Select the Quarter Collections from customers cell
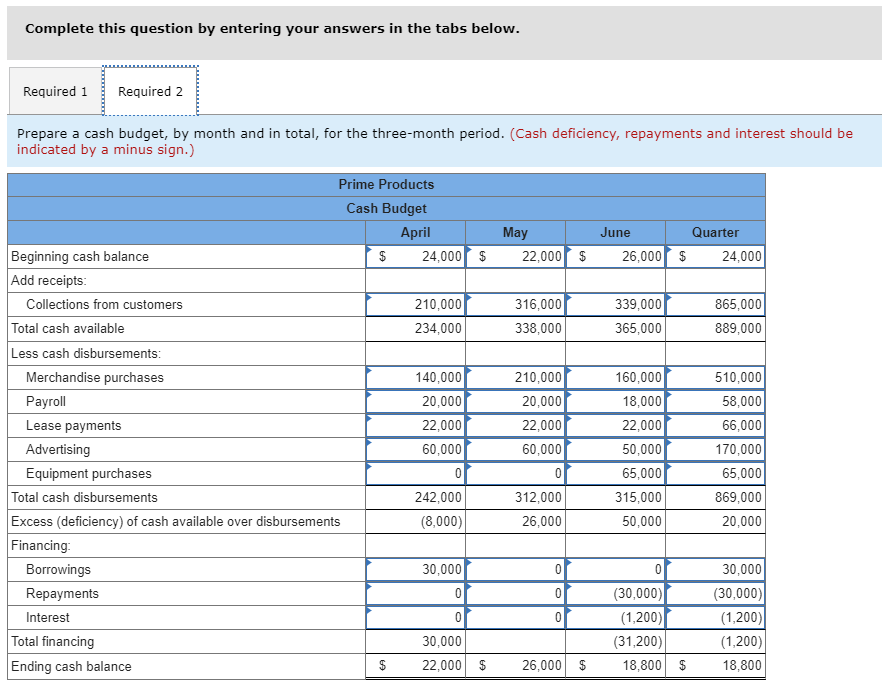 coord(715,304)
